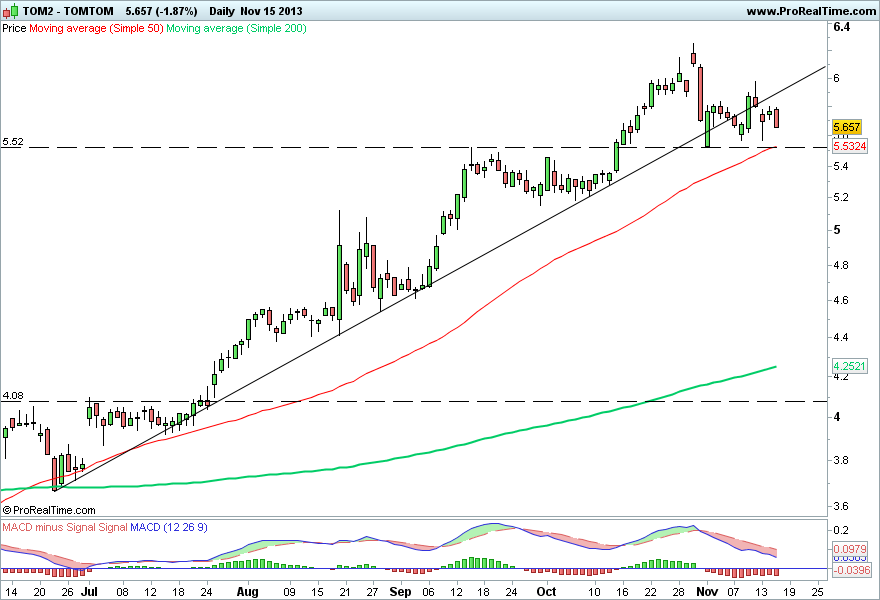Click the Sep month label on time axis
The image size is (880, 600).
400,592
